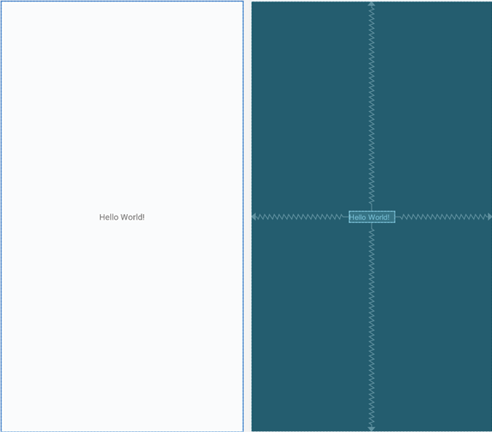
Task: Click the design view's left dashed border
Action: pyautogui.click(x=1, y=217)
